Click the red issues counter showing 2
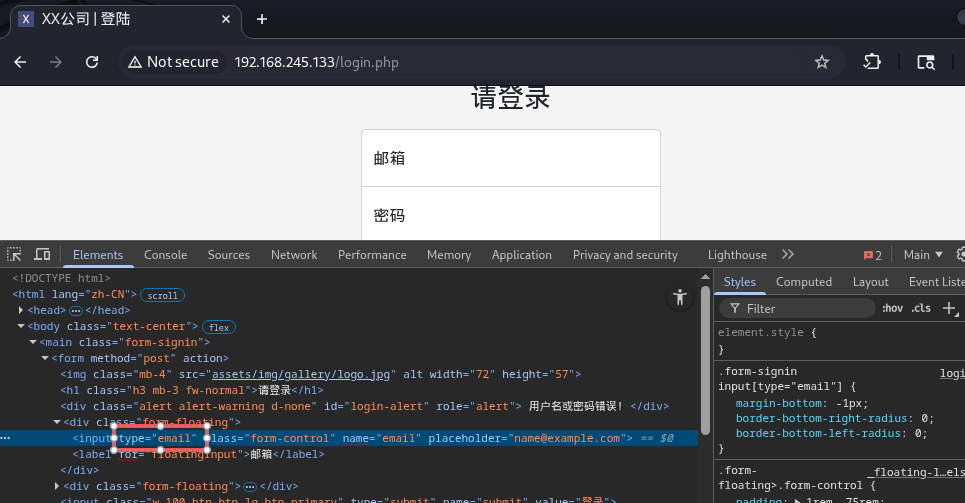This screenshot has width=965, height=503. coord(873,255)
